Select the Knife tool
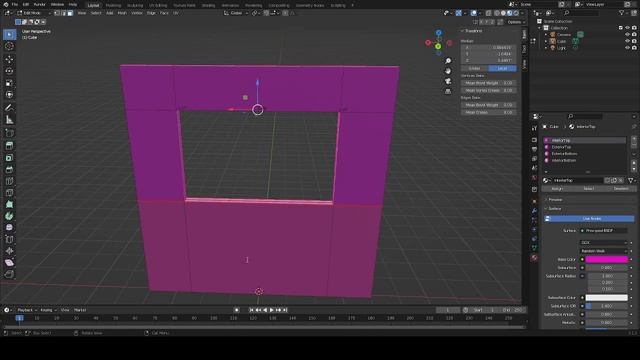This screenshot has width=640, height=360. point(9,193)
